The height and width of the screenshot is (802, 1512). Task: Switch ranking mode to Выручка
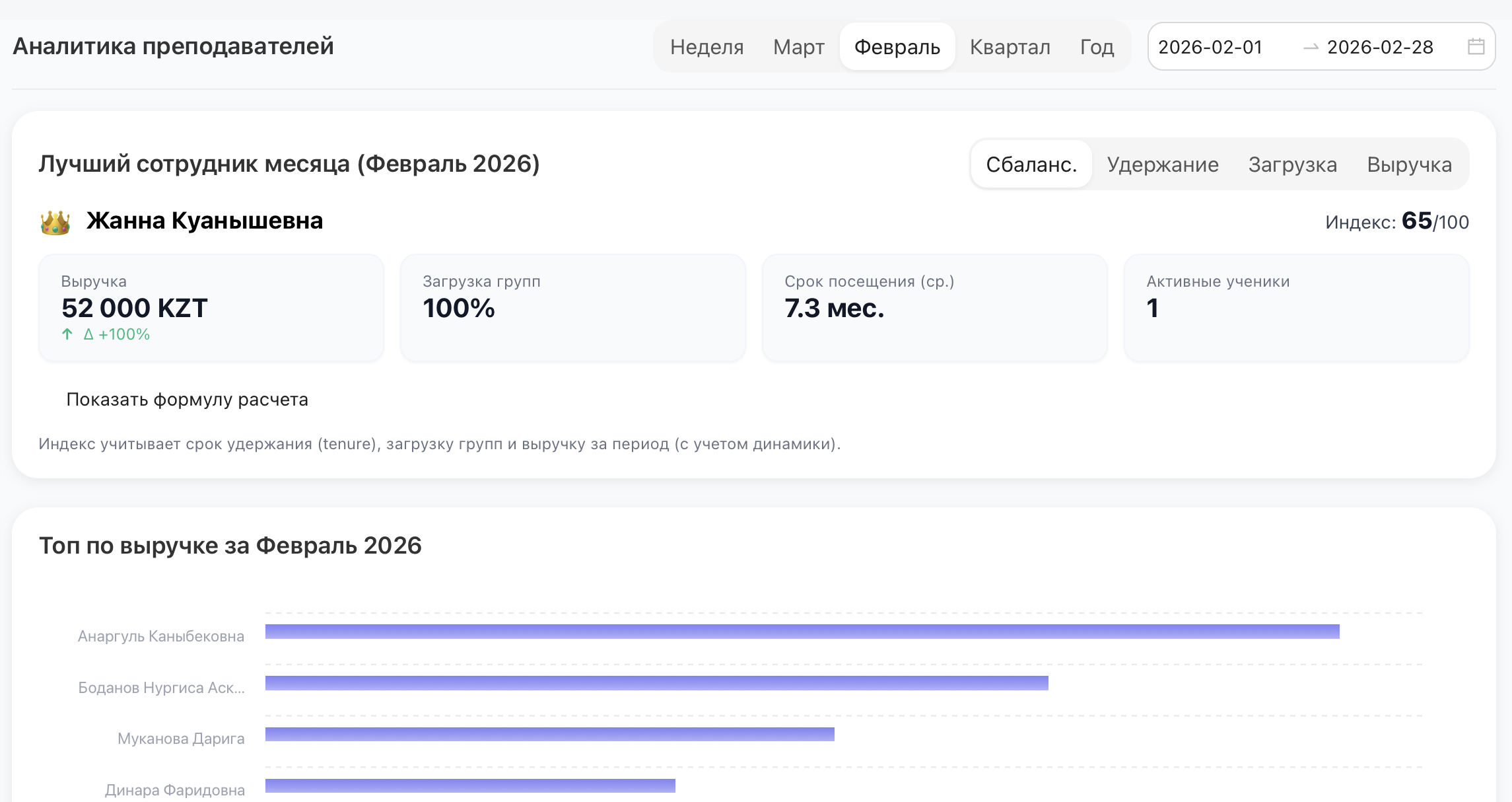click(1409, 164)
